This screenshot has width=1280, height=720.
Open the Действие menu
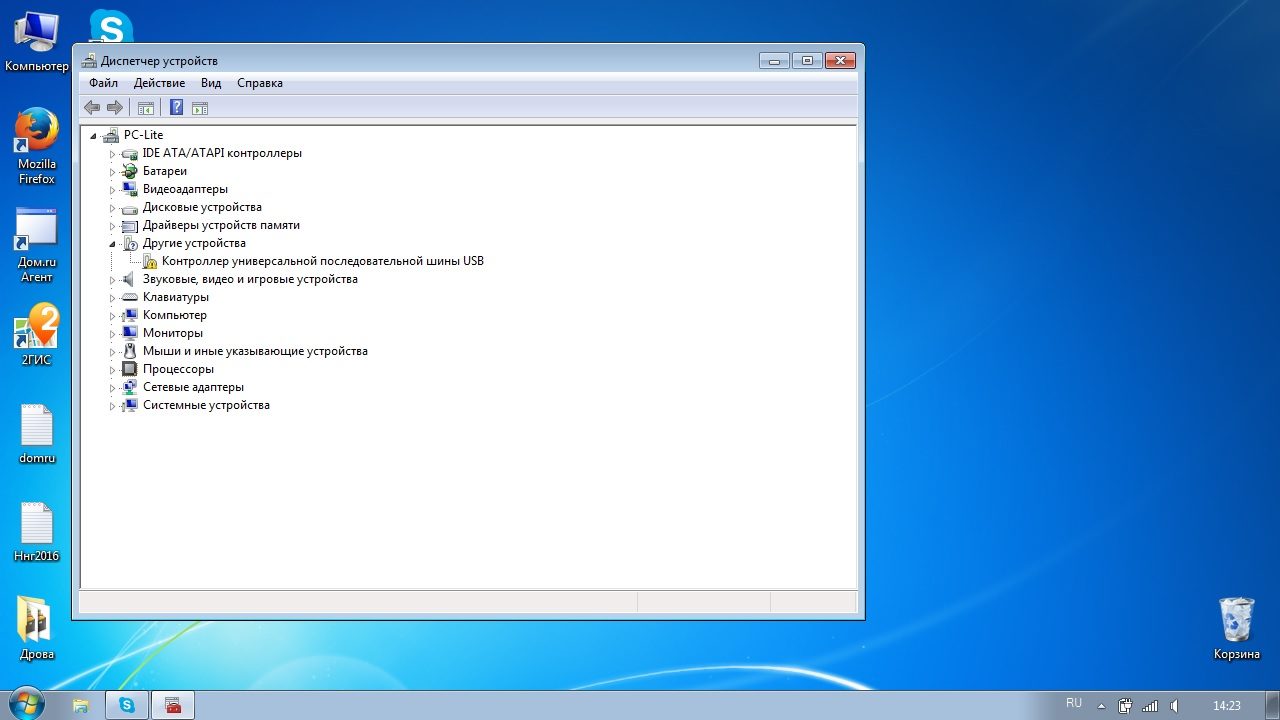click(x=159, y=83)
